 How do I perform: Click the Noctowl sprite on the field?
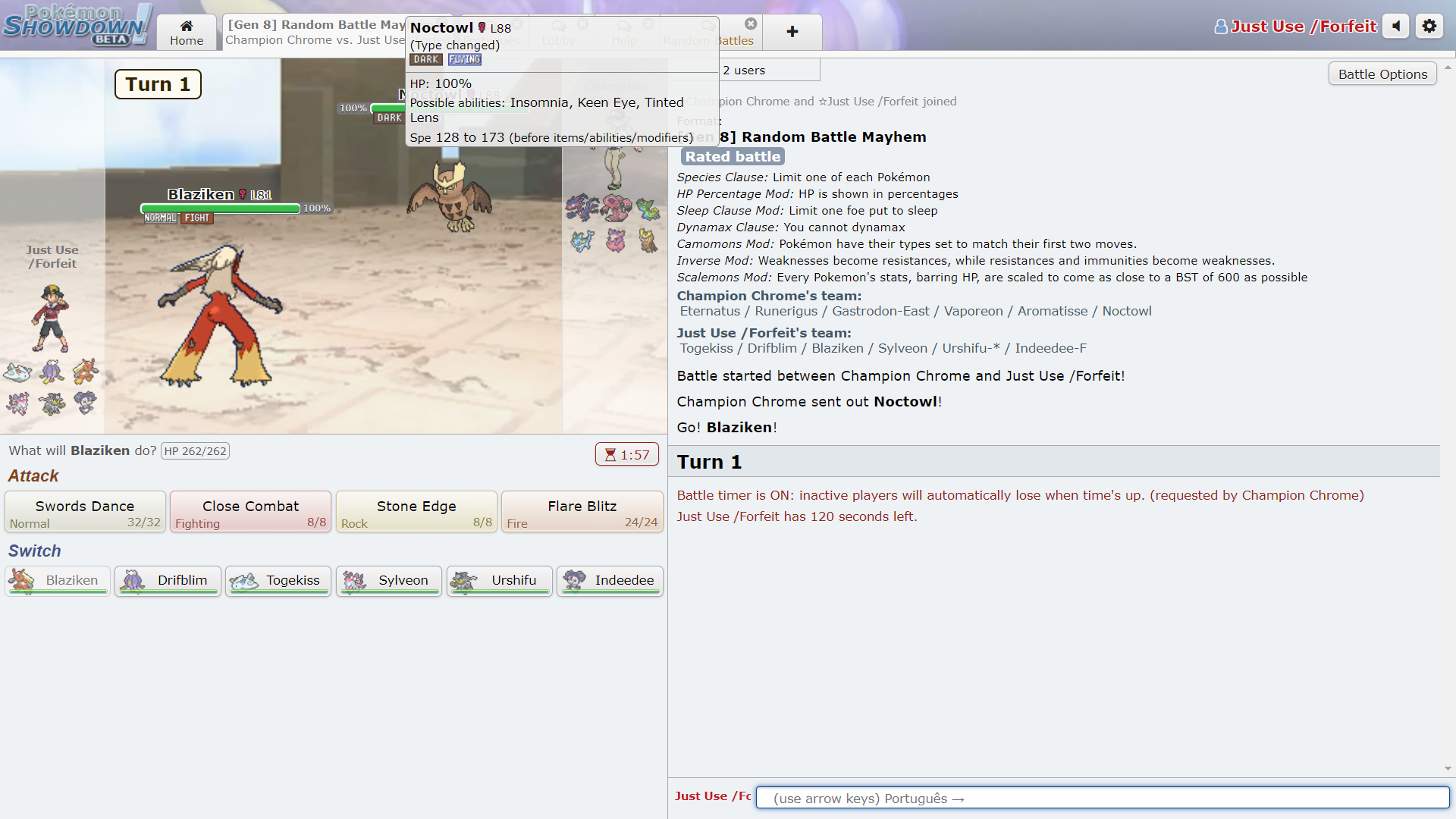(449, 196)
